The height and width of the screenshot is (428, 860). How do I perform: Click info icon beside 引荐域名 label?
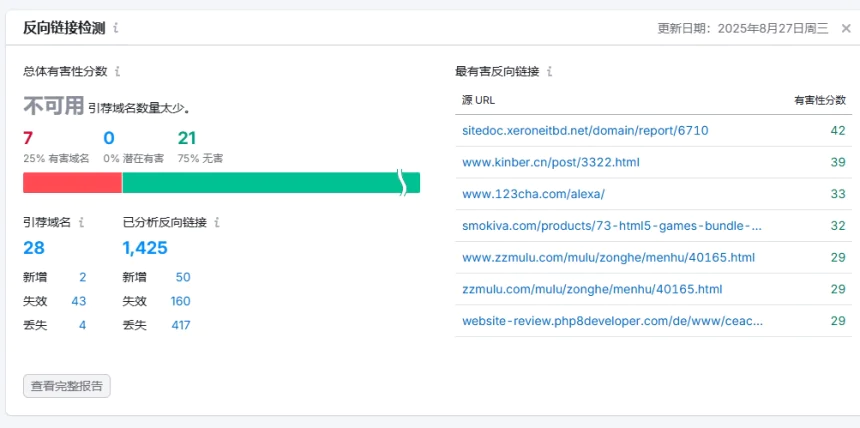click(82, 223)
